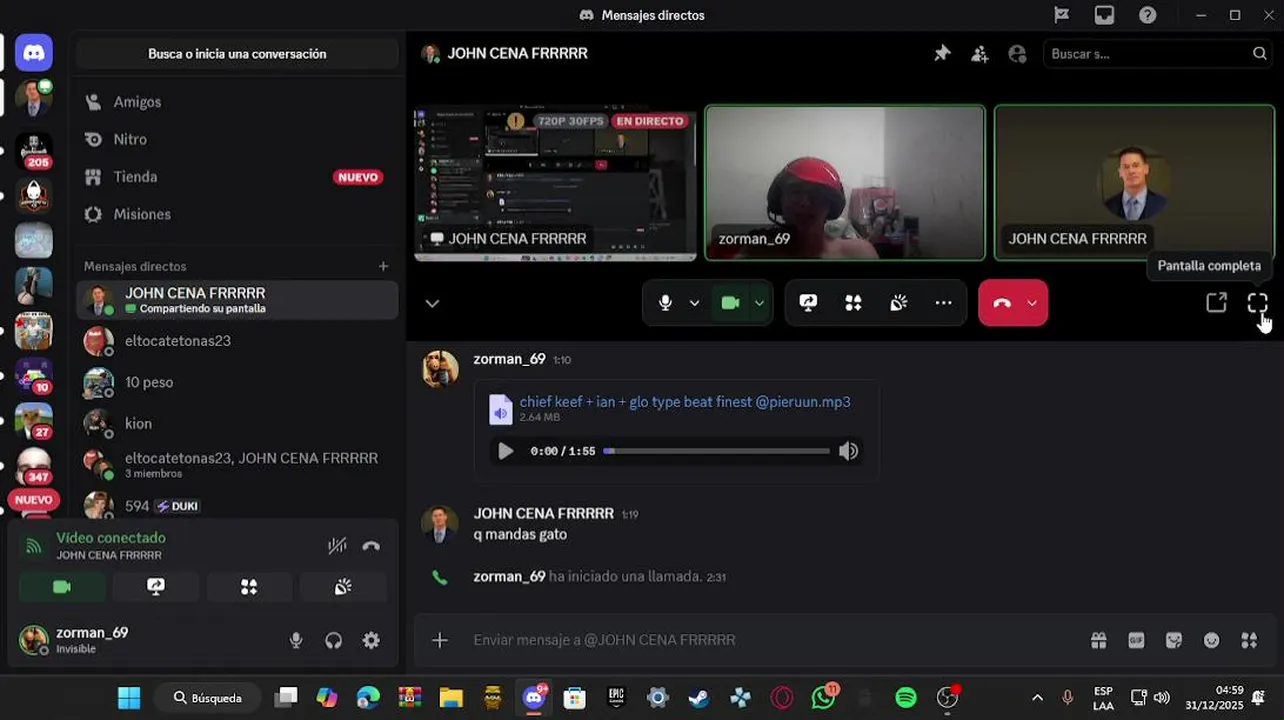Mute microphone in user panel
This screenshot has height=720, width=1284.
[x=296, y=641]
